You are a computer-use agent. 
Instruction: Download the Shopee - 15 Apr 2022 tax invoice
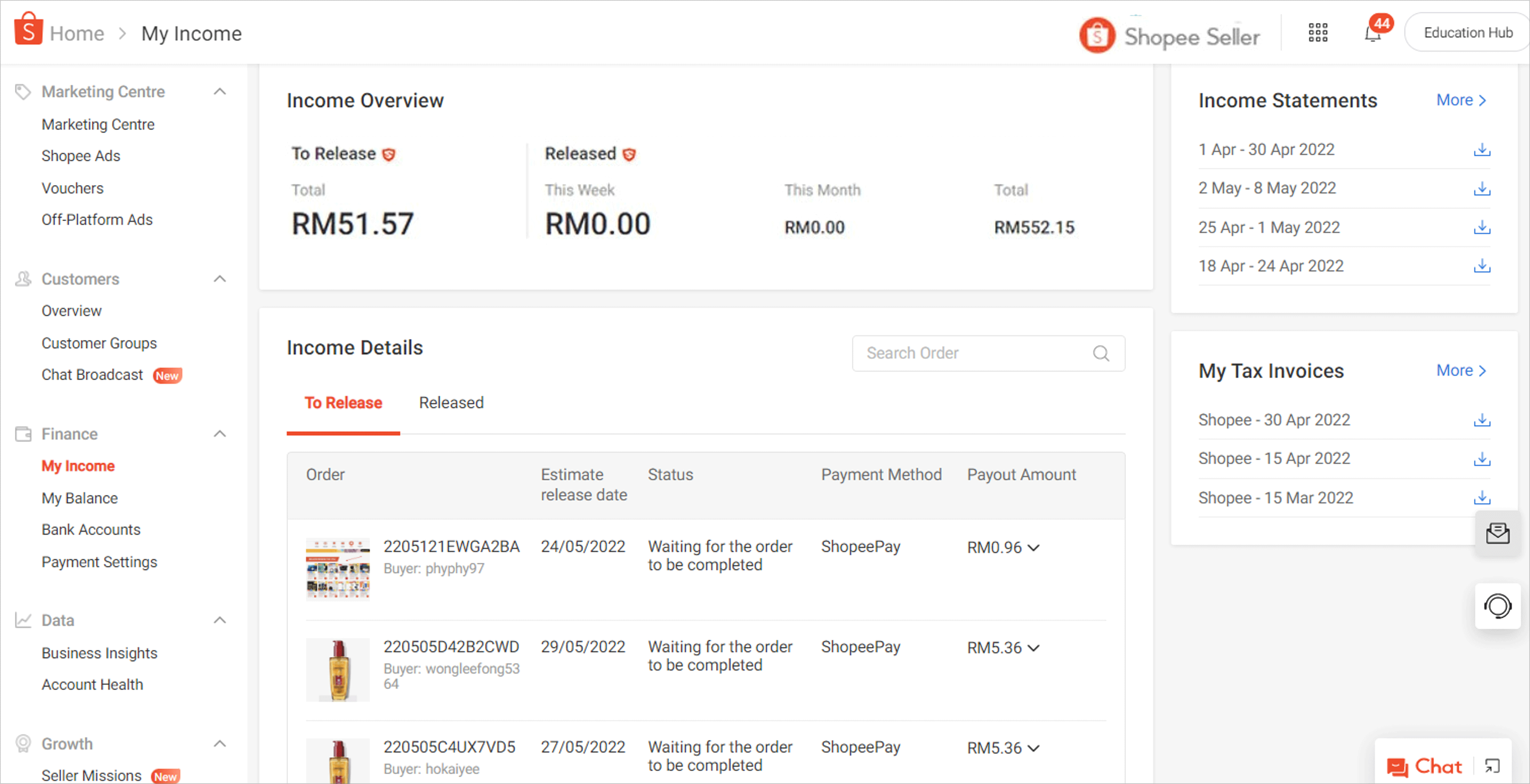click(1481, 459)
